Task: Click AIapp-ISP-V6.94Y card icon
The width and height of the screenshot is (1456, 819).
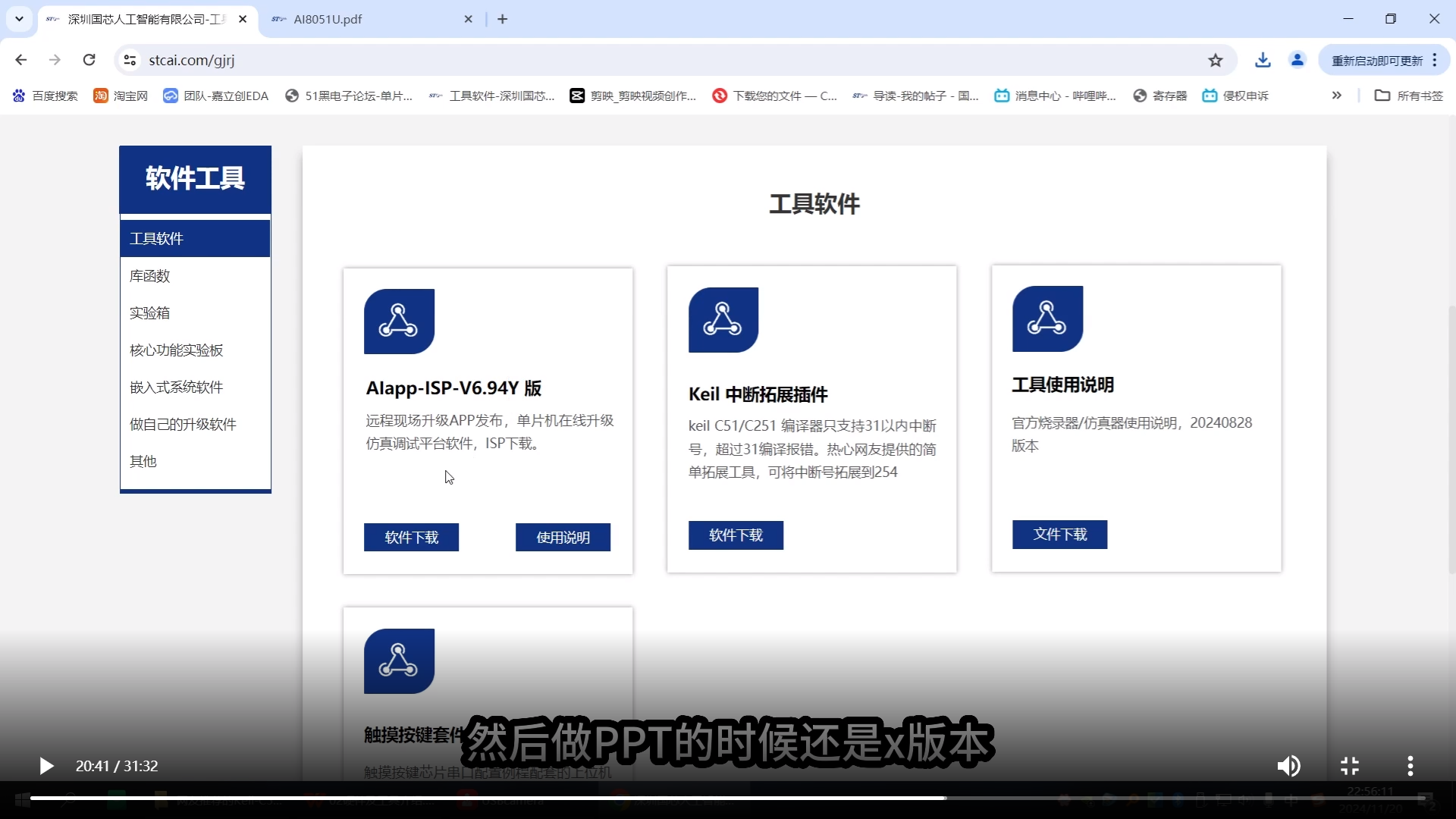Action: [399, 322]
